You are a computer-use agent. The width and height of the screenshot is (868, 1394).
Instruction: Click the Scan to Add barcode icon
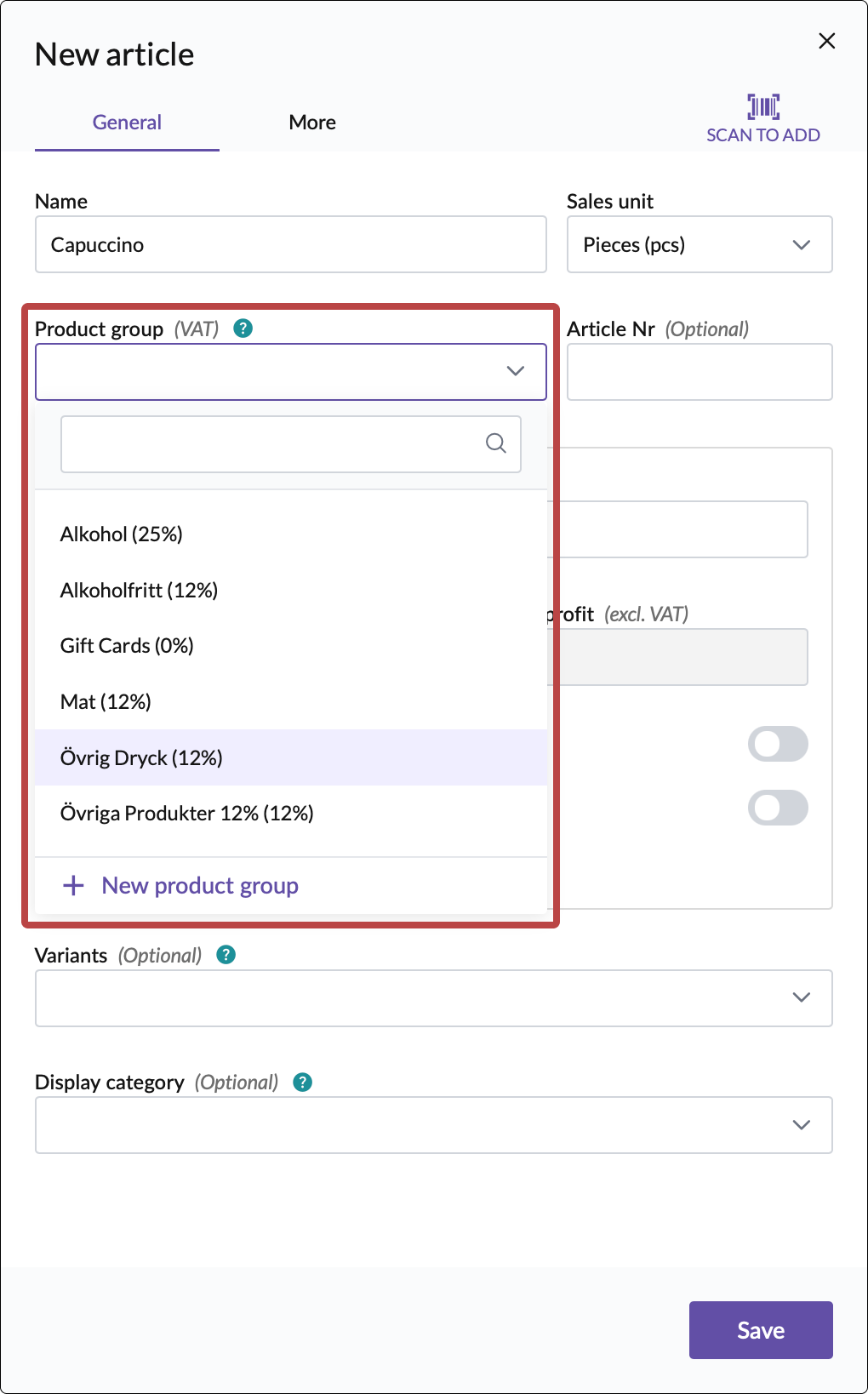point(763,107)
